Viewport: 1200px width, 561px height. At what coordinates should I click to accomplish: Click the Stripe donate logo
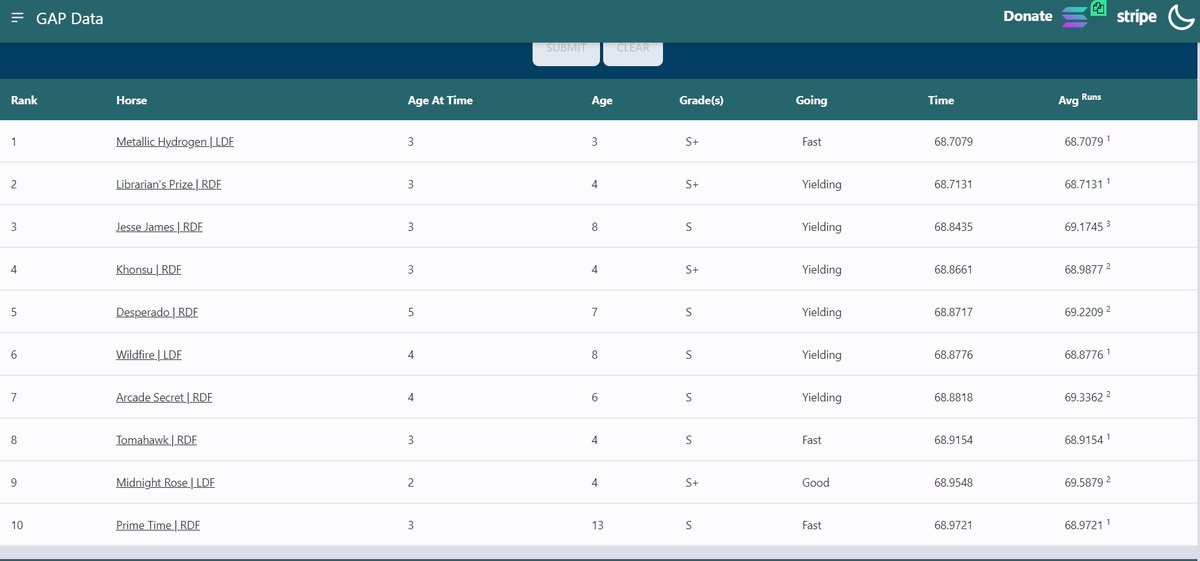pos(1137,17)
